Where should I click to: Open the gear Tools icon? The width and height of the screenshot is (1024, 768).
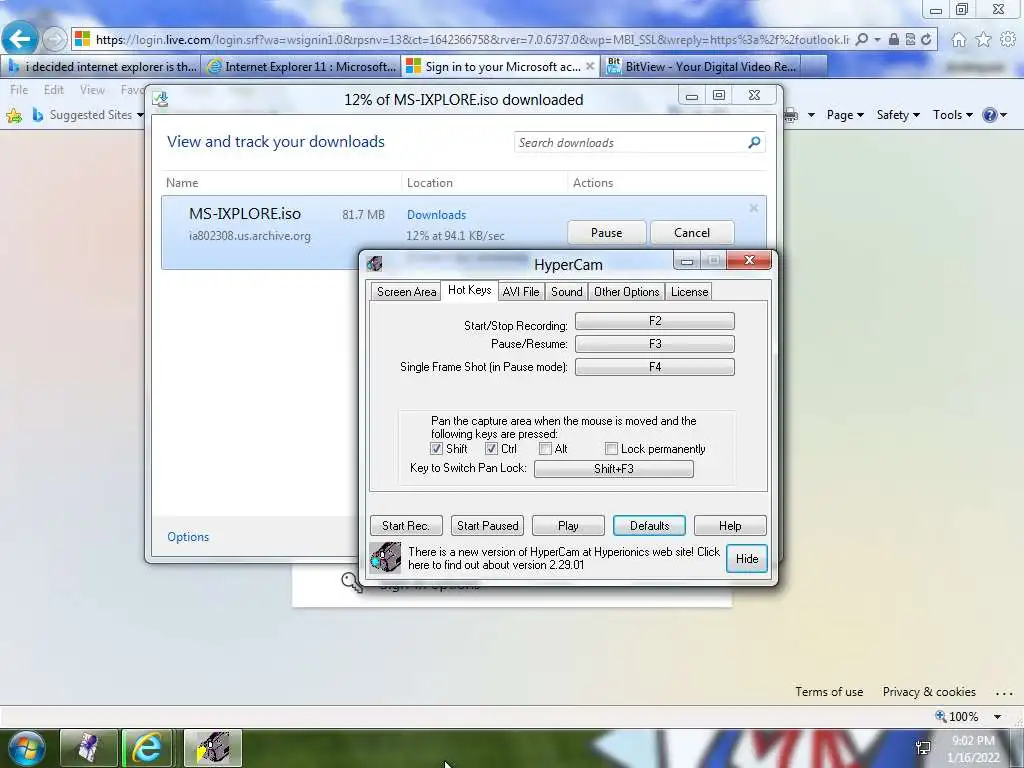1008,40
